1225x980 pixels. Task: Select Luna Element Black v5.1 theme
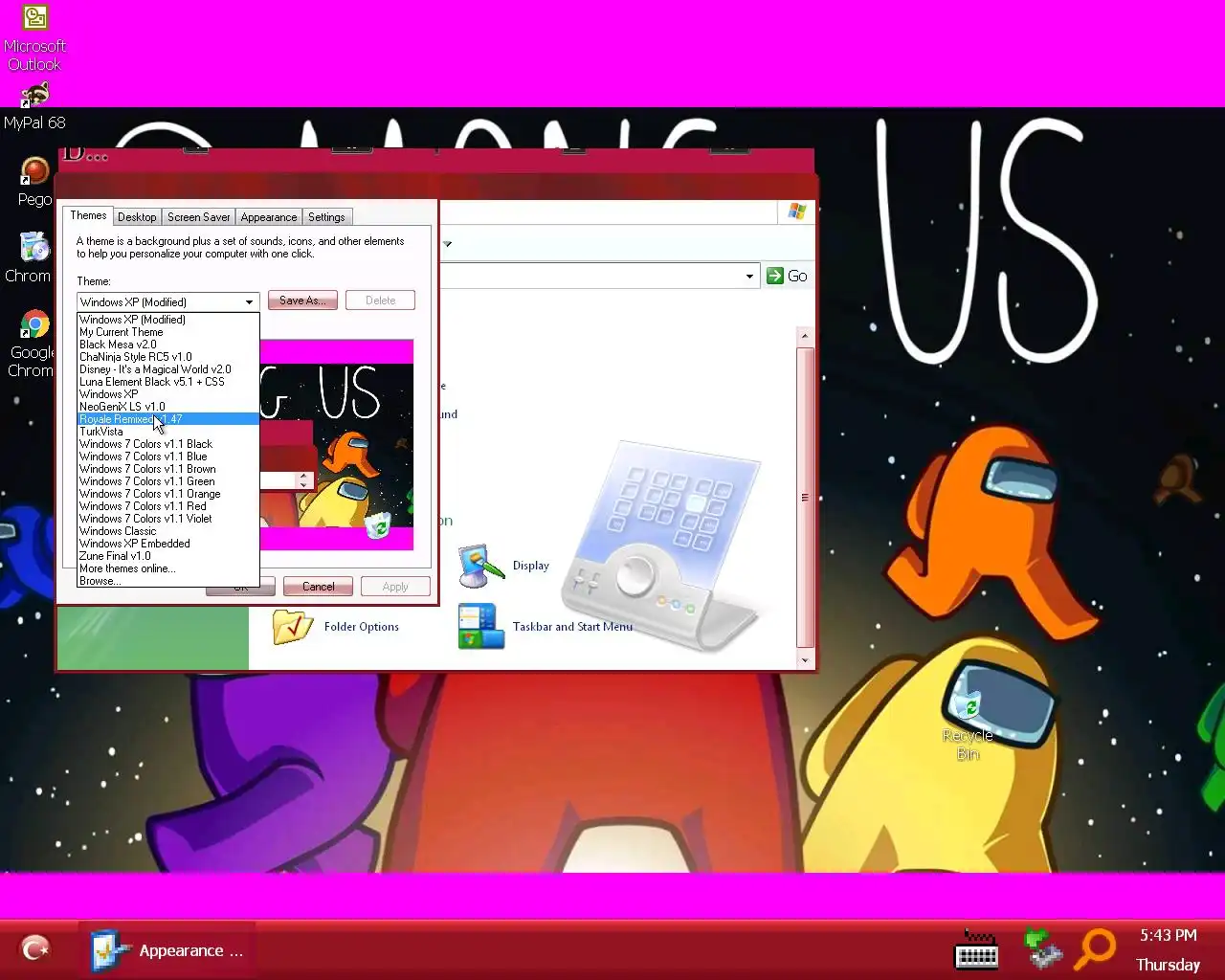pyautogui.click(x=167, y=382)
